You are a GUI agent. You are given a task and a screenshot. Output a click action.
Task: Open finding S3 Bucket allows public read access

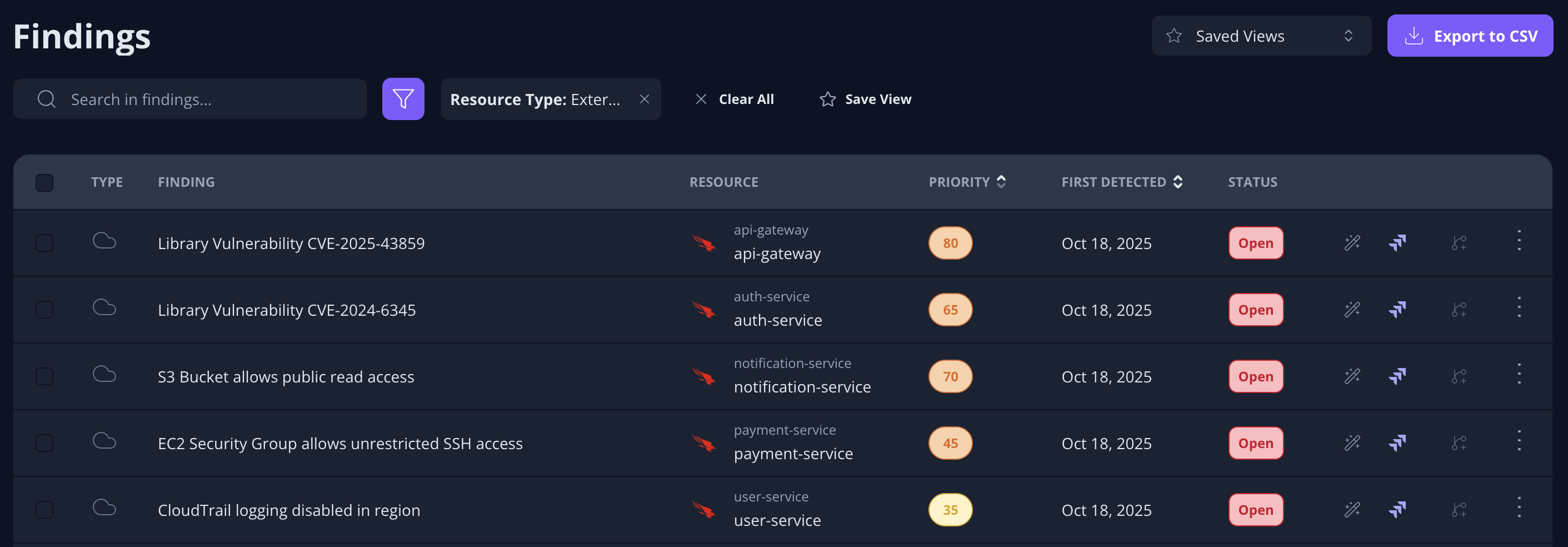click(x=286, y=377)
